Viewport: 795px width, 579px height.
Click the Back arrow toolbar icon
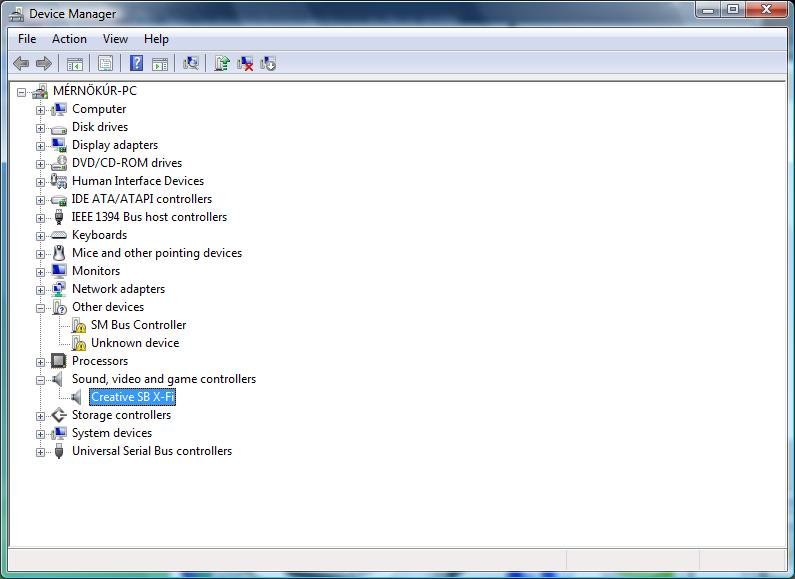pyautogui.click(x=21, y=63)
